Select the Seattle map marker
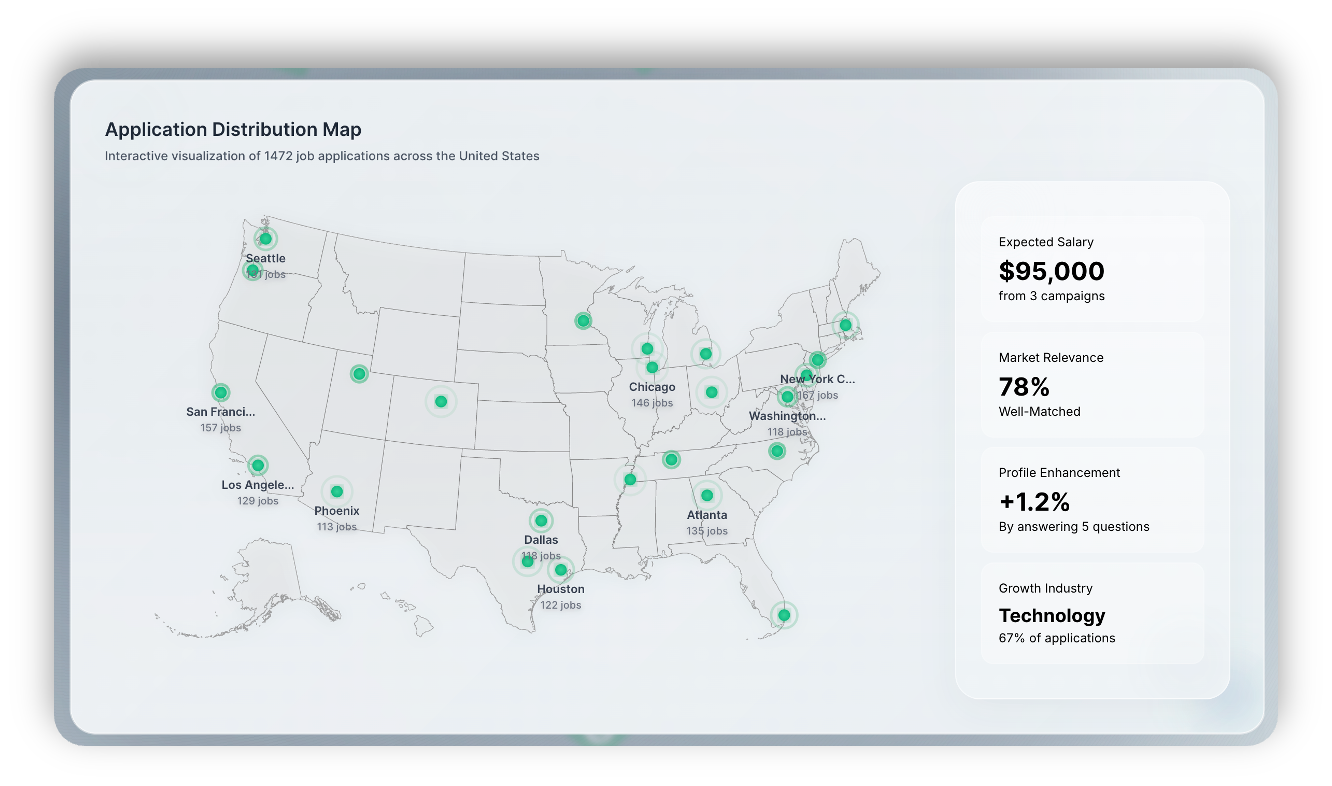Screen dimensions: 1332x786 [265, 238]
